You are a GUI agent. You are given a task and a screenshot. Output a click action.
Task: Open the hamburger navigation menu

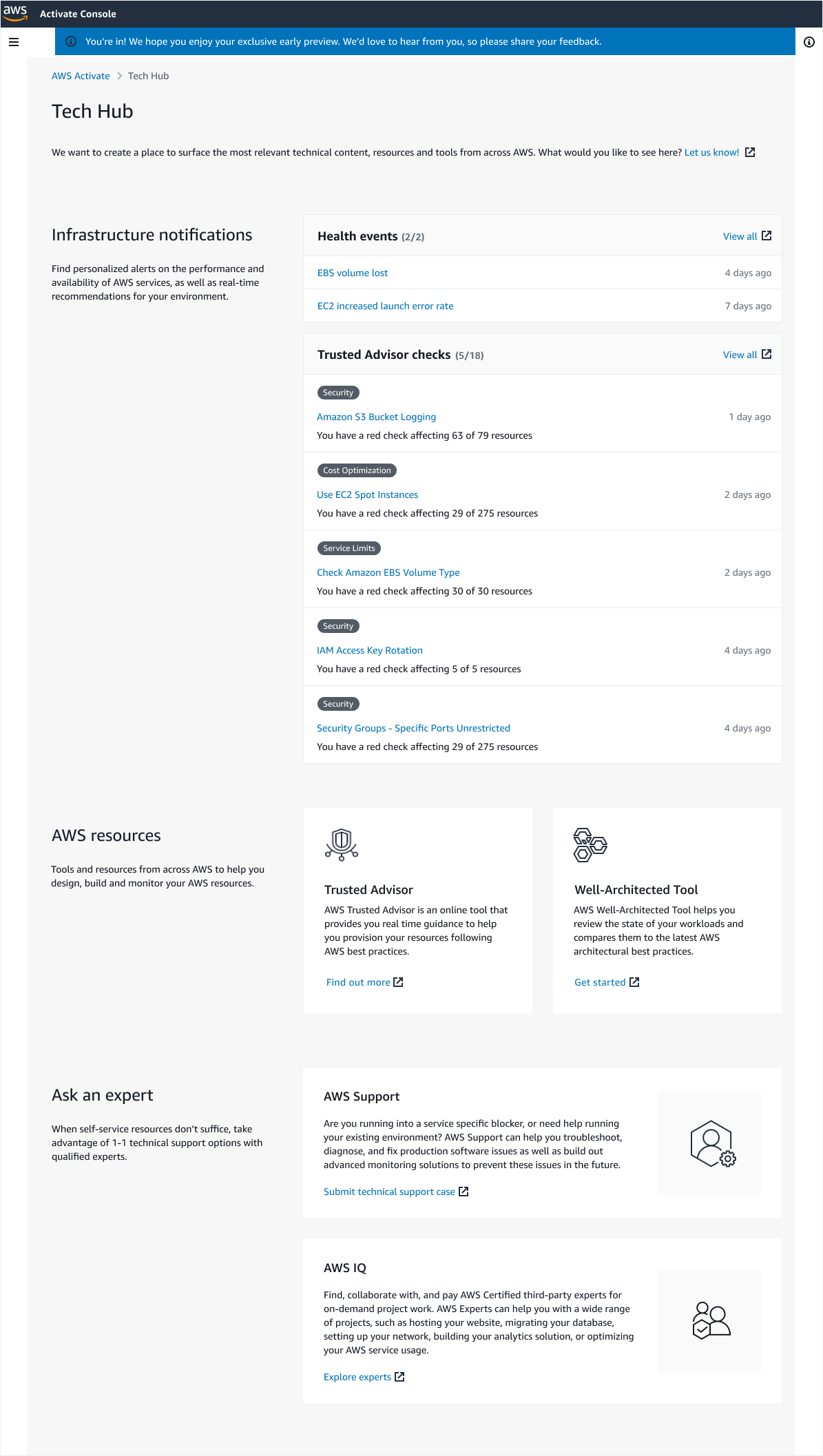(14, 42)
